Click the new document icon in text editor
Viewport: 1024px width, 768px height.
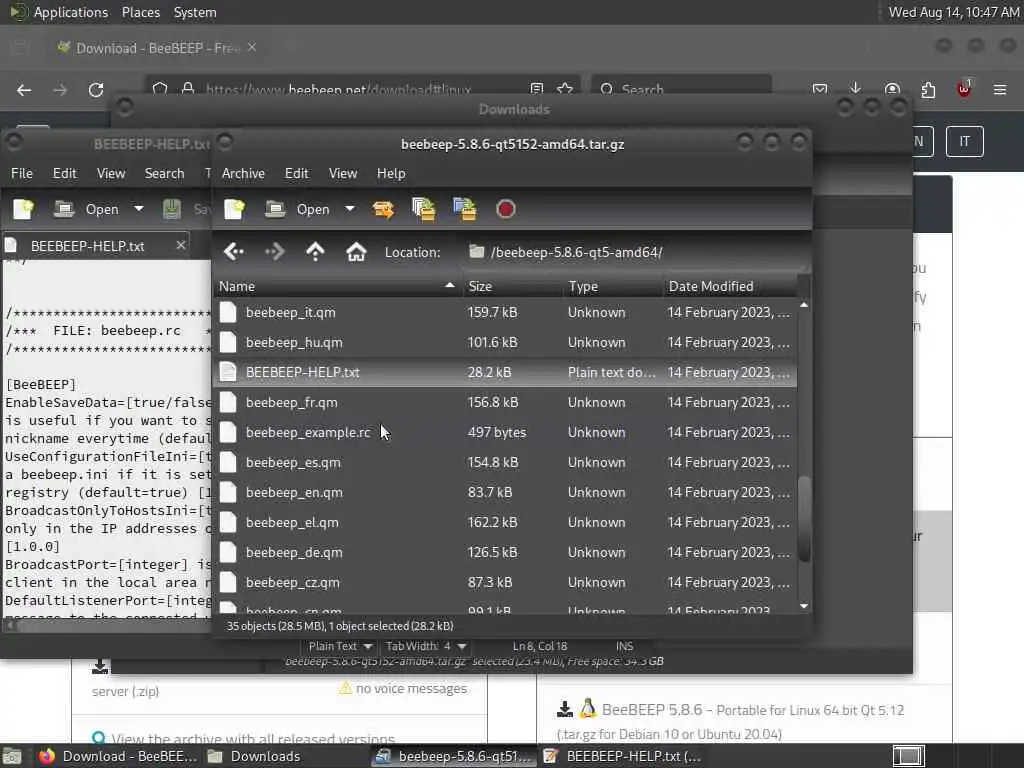click(x=24, y=209)
